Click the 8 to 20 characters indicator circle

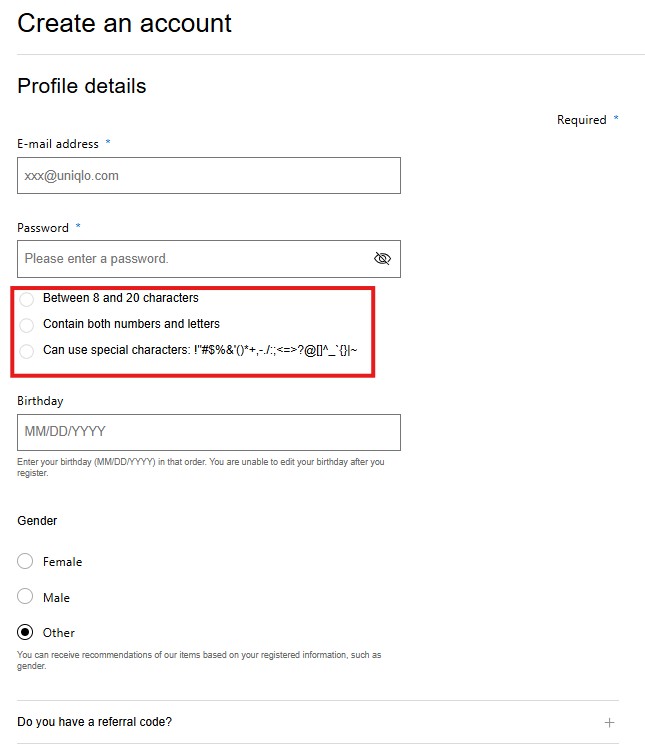tap(26, 299)
